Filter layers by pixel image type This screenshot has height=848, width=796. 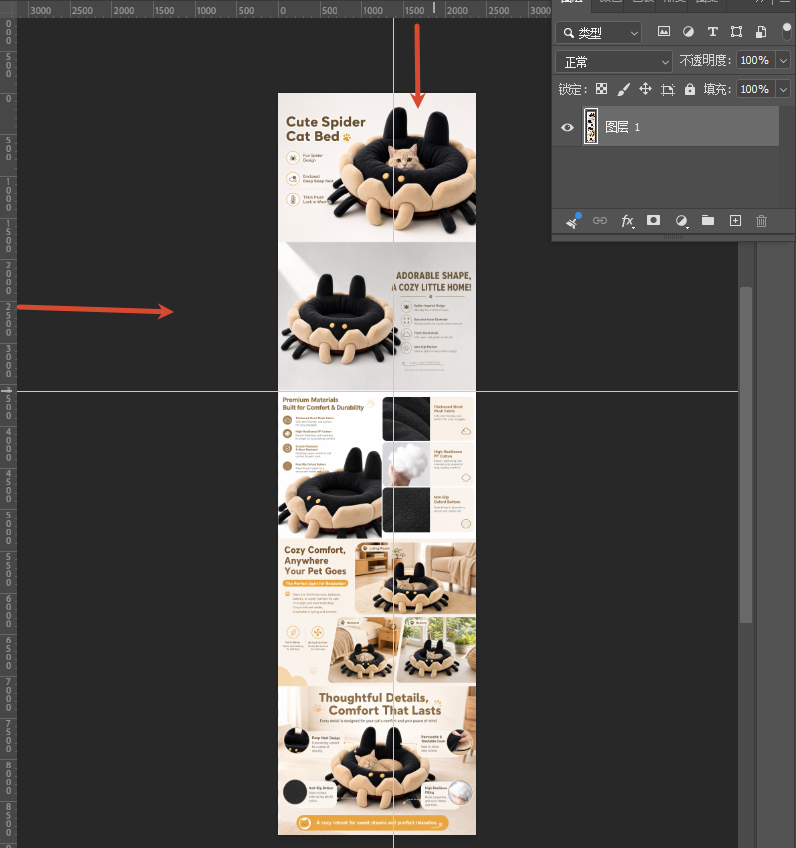[x=664, y=32]
